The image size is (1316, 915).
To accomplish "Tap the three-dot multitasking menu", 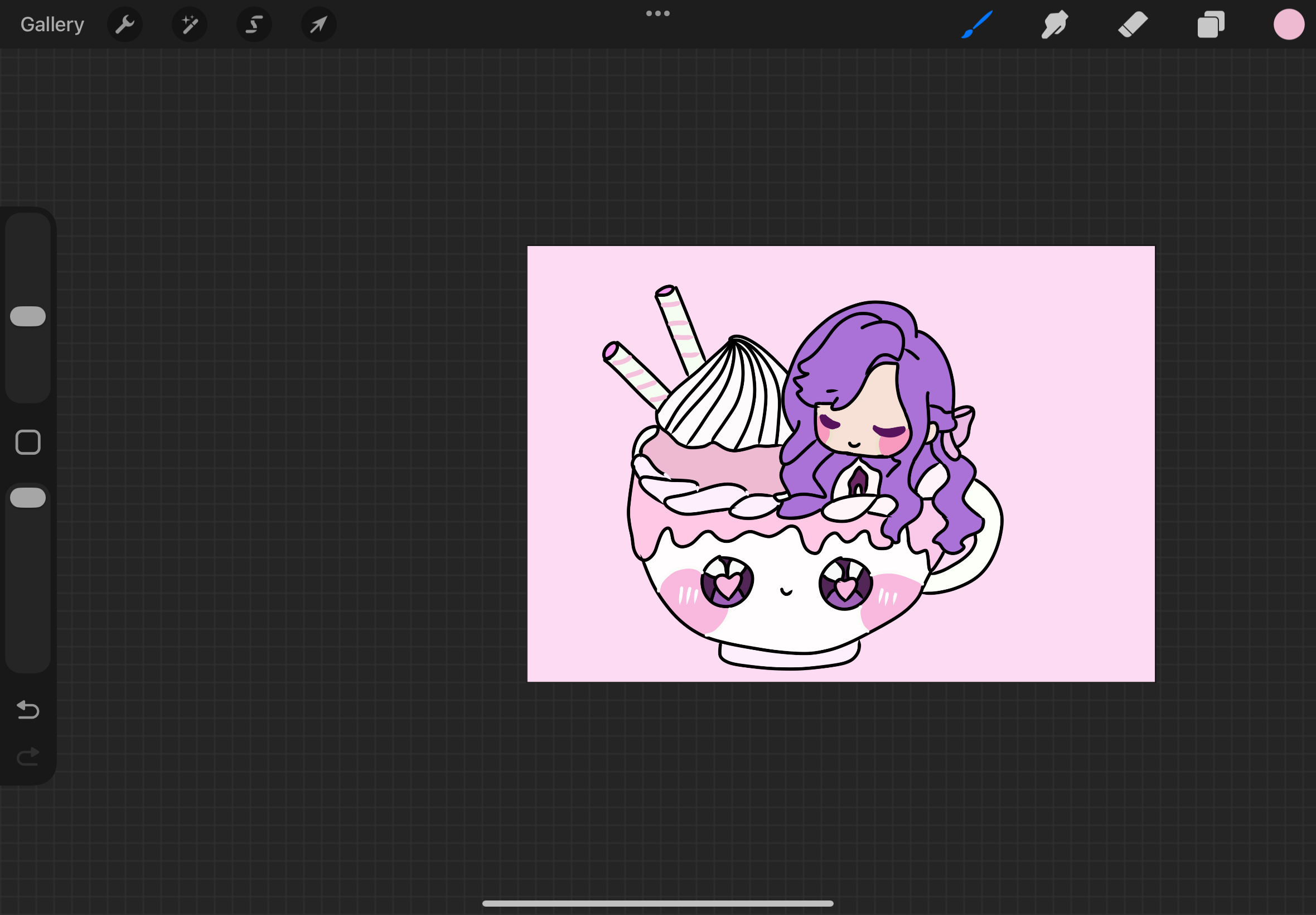I will (x=657, y=13).
